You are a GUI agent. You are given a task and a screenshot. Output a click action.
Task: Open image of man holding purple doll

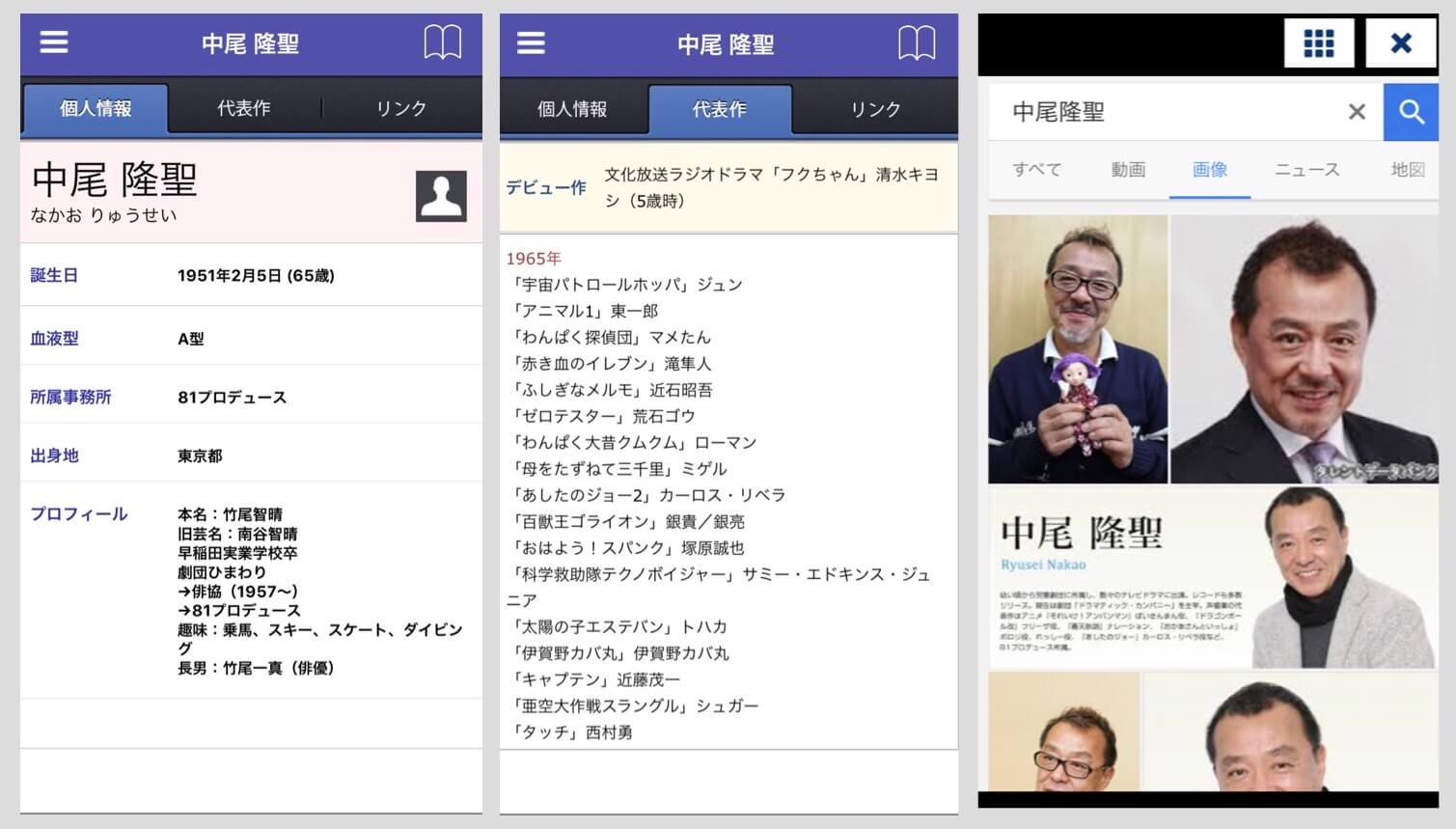coord(1078,348)
